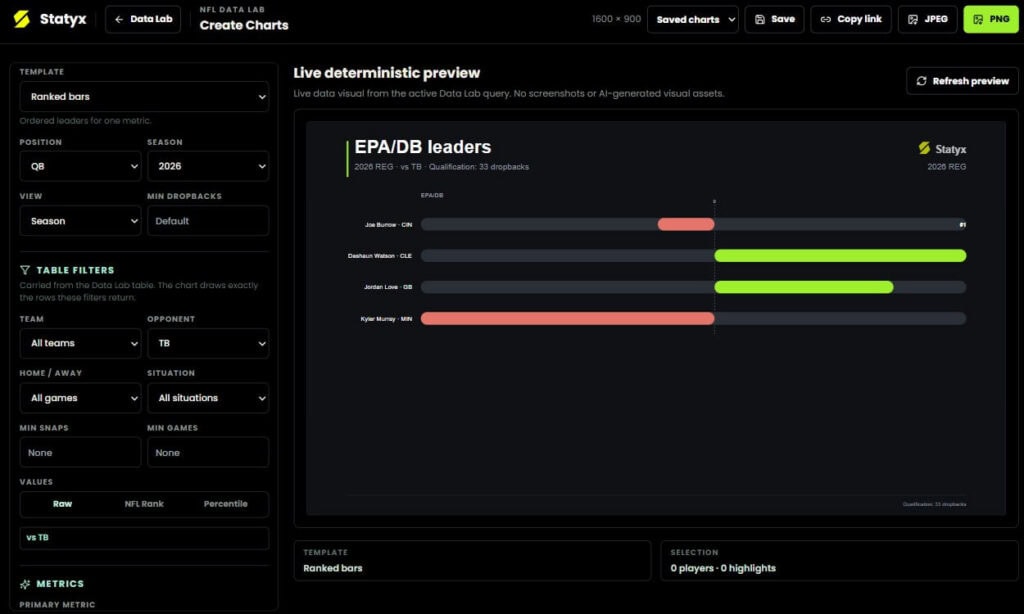Click the Table Filters funnel icon
The image size is (1024, 614).
click(25, 270)
